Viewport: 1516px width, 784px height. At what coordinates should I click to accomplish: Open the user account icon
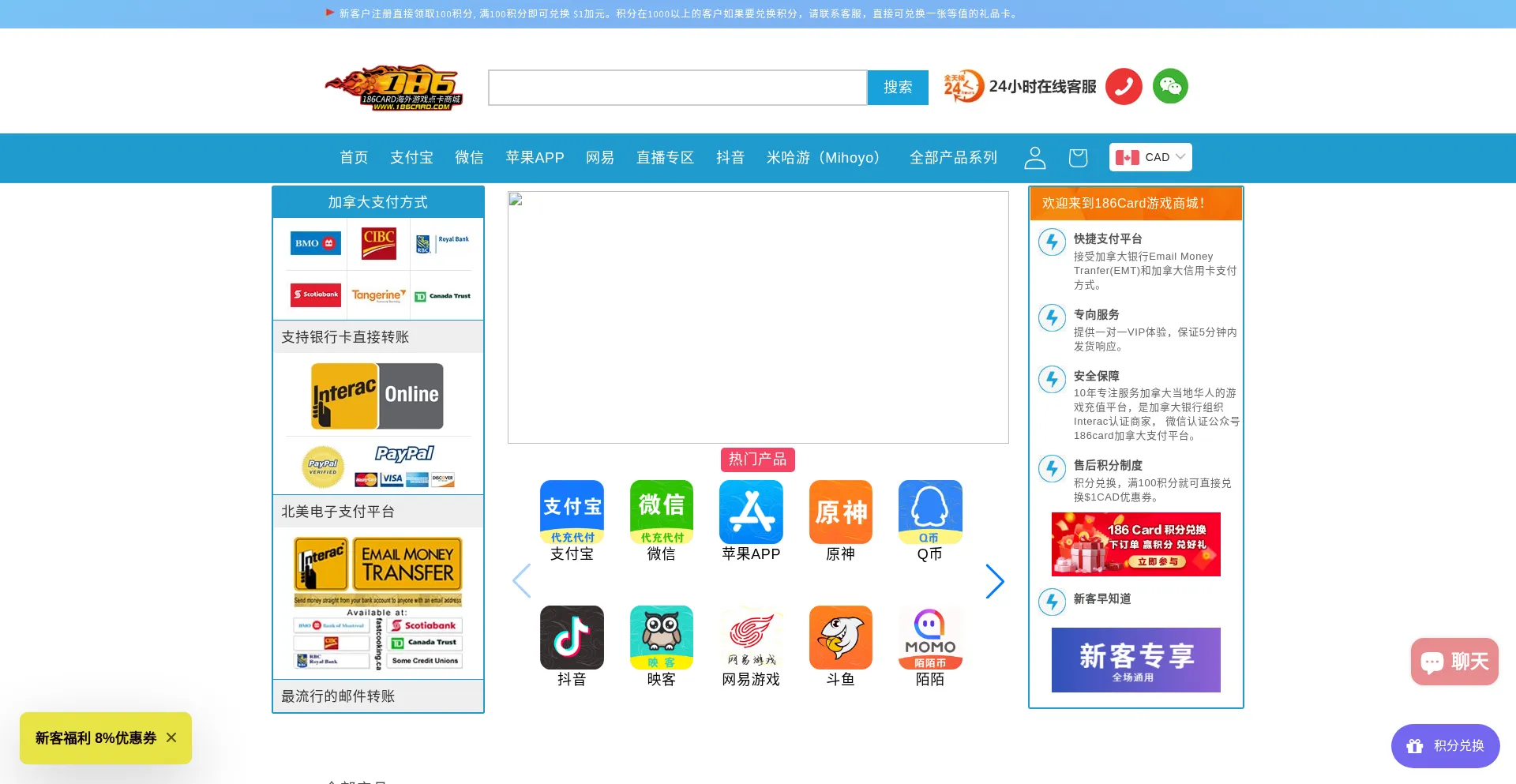(x=1034, y=158)
